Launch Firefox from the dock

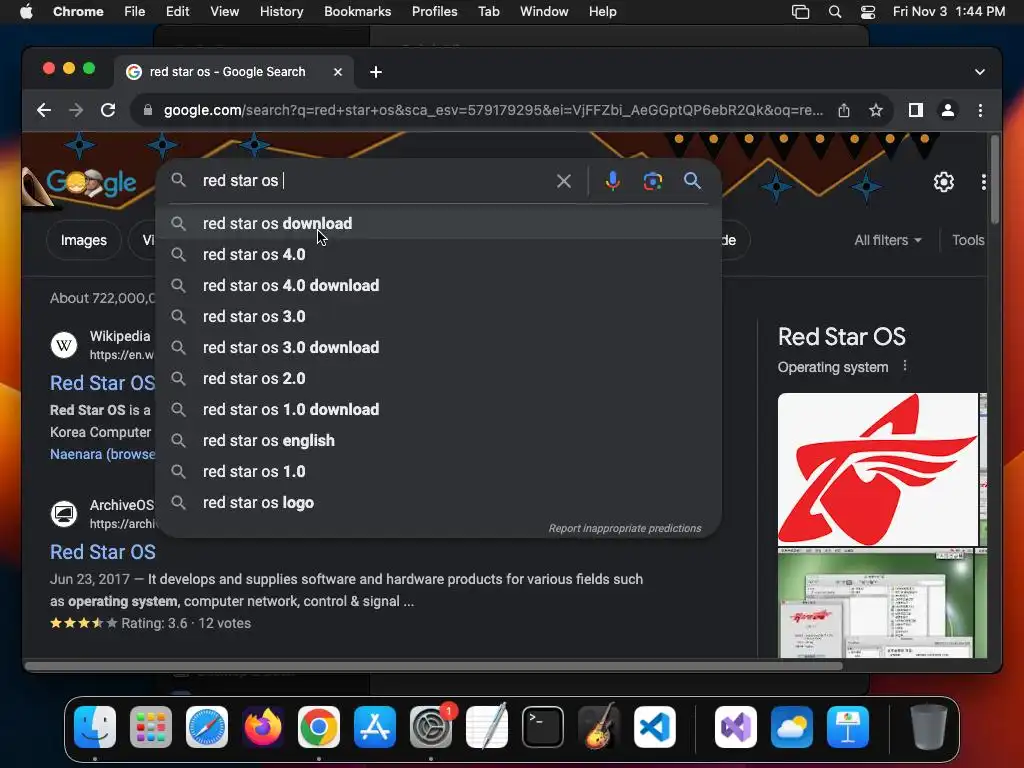(x=263, y=727)
